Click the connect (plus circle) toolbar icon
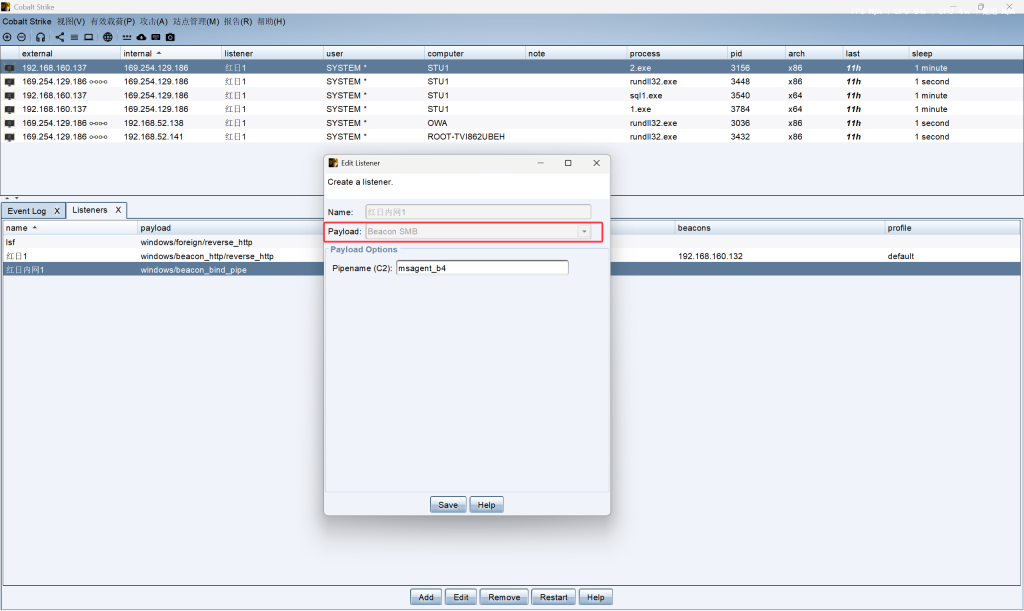 pos(7,37)
